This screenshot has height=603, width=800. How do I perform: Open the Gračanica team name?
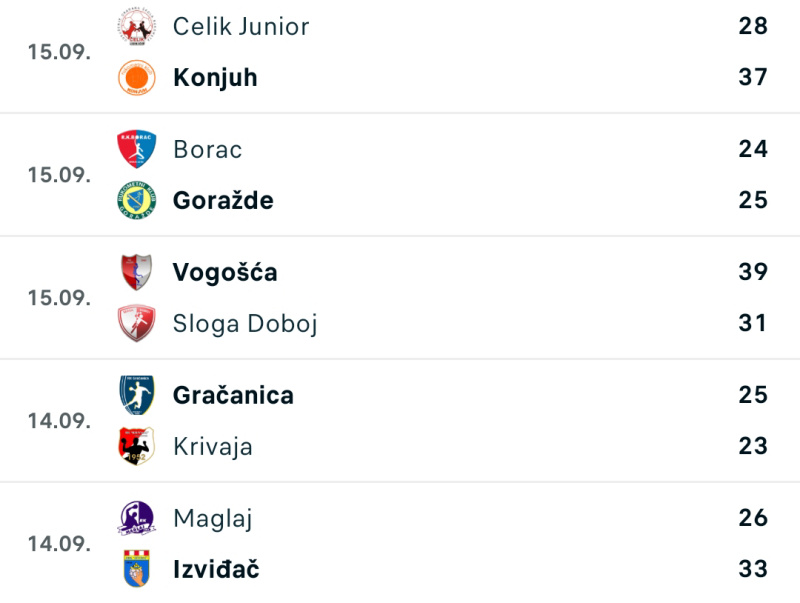[233, 395]
